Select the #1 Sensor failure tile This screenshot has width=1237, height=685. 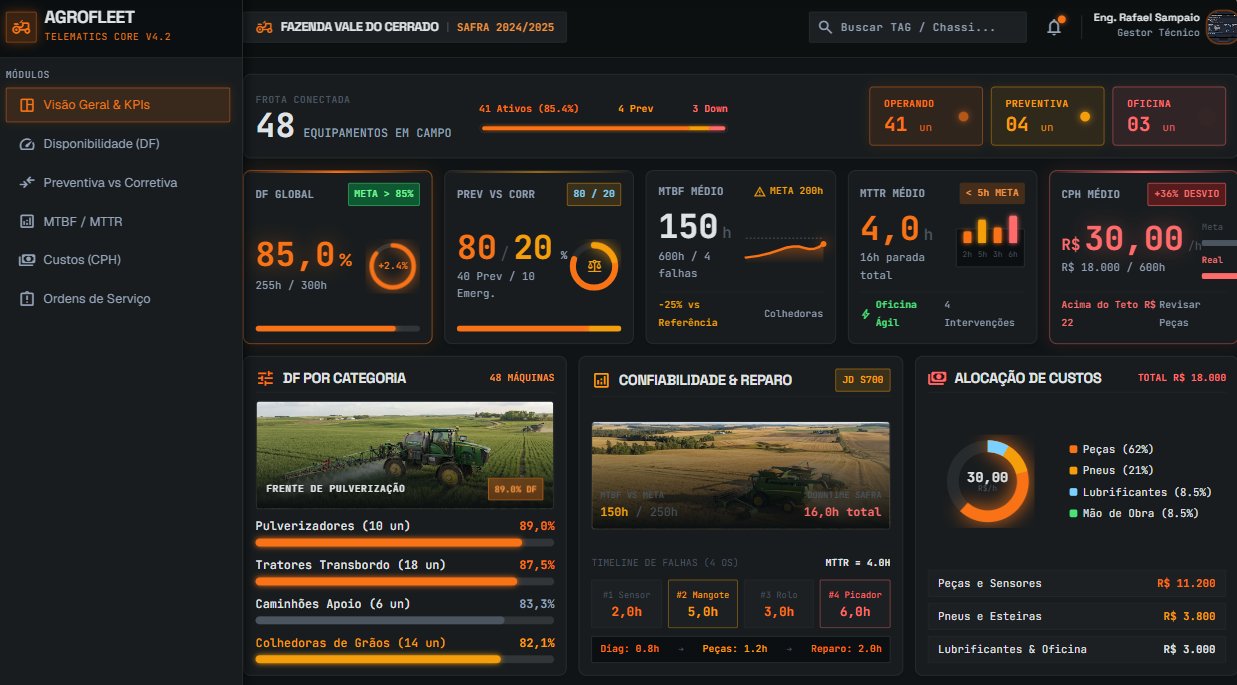[x=627, y=604]
